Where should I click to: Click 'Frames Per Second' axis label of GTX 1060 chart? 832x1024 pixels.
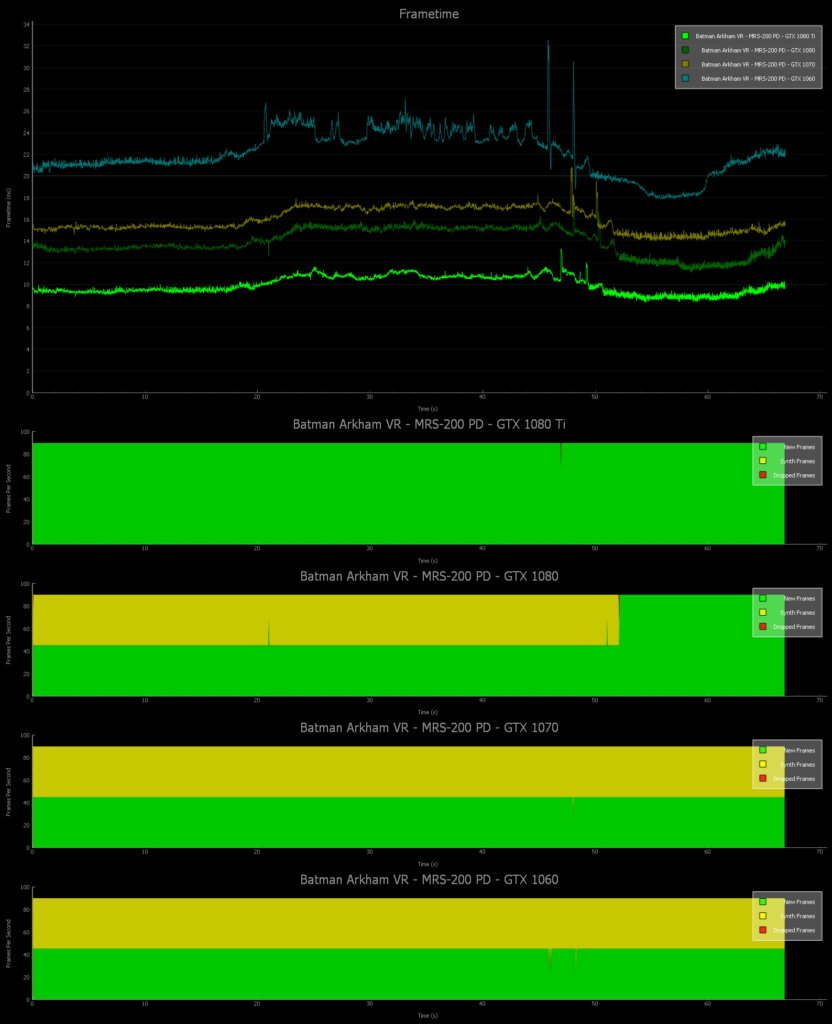click(x=8, y=944)
